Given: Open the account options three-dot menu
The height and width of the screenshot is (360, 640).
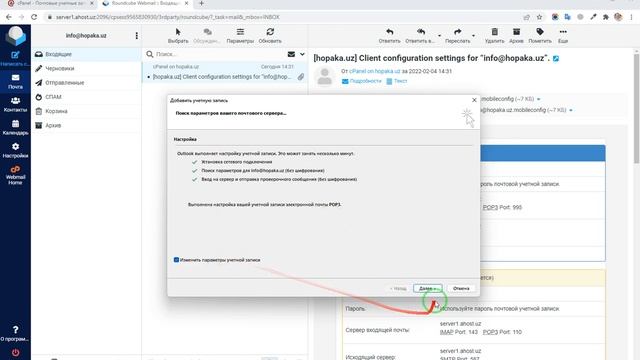Looking at the screenshot, I should point(136,36).
